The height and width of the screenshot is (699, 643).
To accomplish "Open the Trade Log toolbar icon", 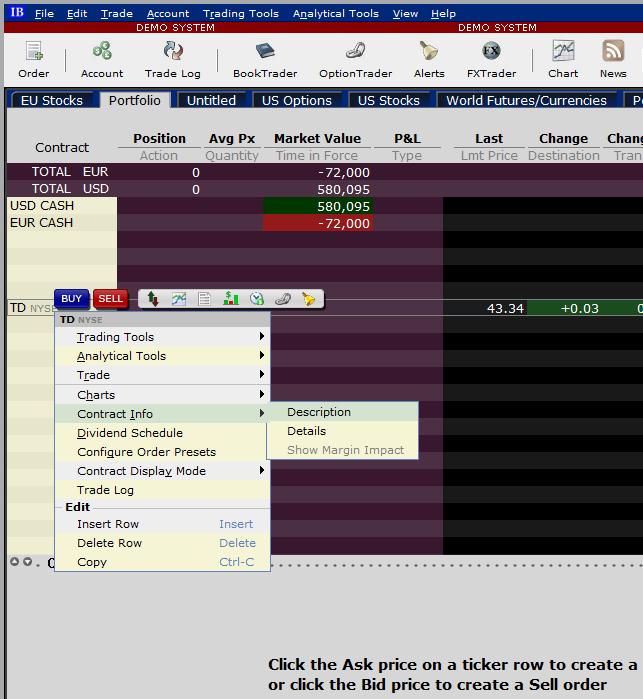I will click(173, 59).
